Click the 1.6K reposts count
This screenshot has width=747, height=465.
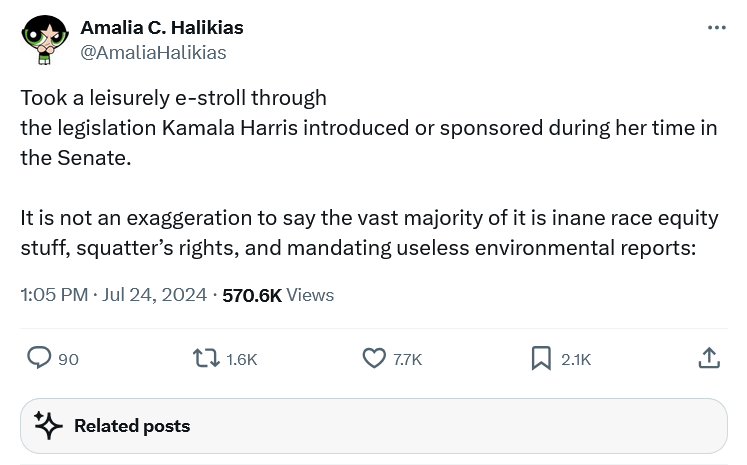[x=242, y=359]
